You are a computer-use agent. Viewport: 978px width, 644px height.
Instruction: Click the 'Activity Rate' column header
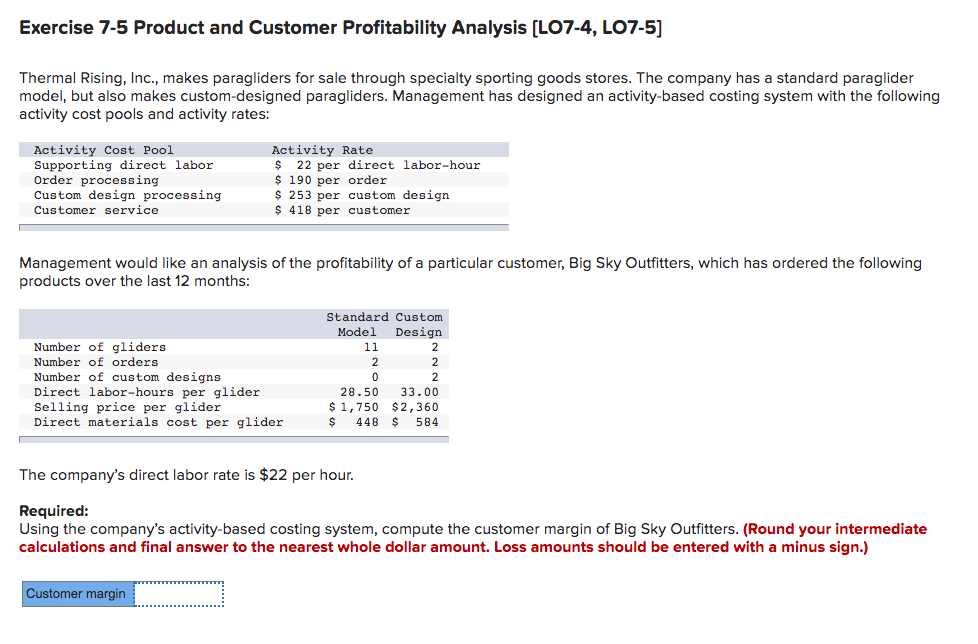point(322,150)
